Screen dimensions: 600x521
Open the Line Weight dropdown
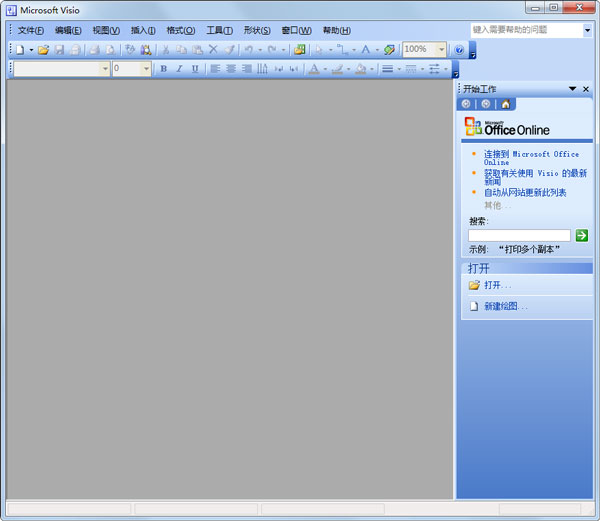pos(399,69)
